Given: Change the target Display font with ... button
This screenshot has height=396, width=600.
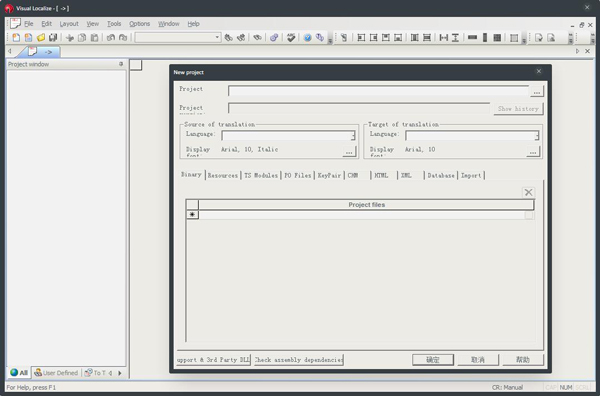Looking at the screenshot, I should click(533, 152).
